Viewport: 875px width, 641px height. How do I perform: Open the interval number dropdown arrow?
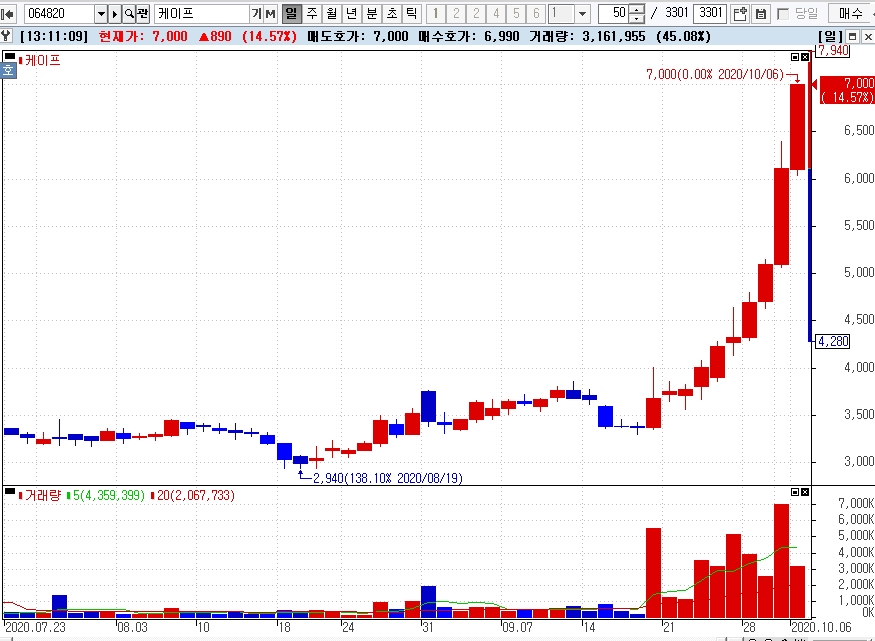(582, 13)
